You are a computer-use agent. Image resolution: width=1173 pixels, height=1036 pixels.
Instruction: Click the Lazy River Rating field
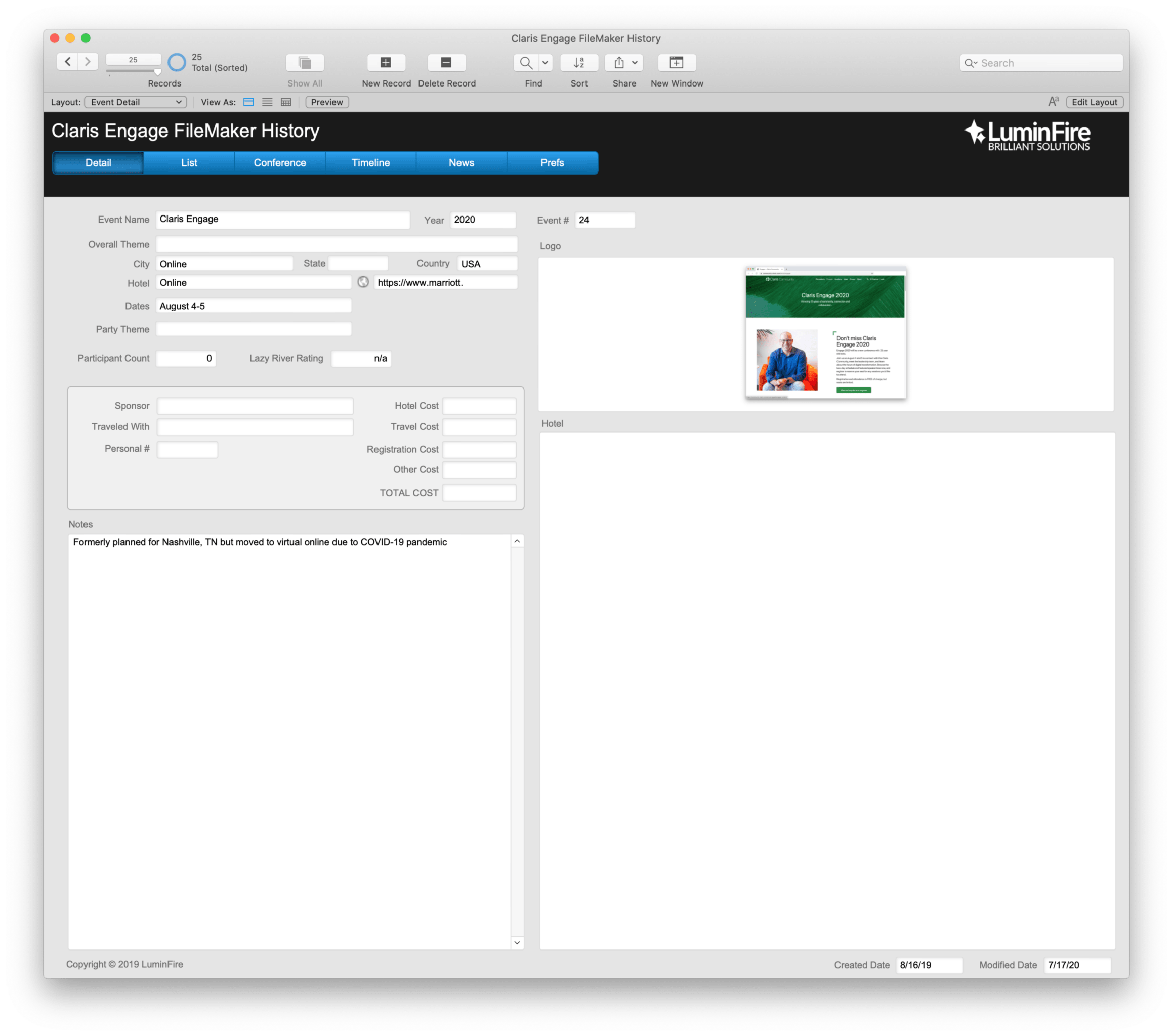pyautogui.click(x=361, y=359)
